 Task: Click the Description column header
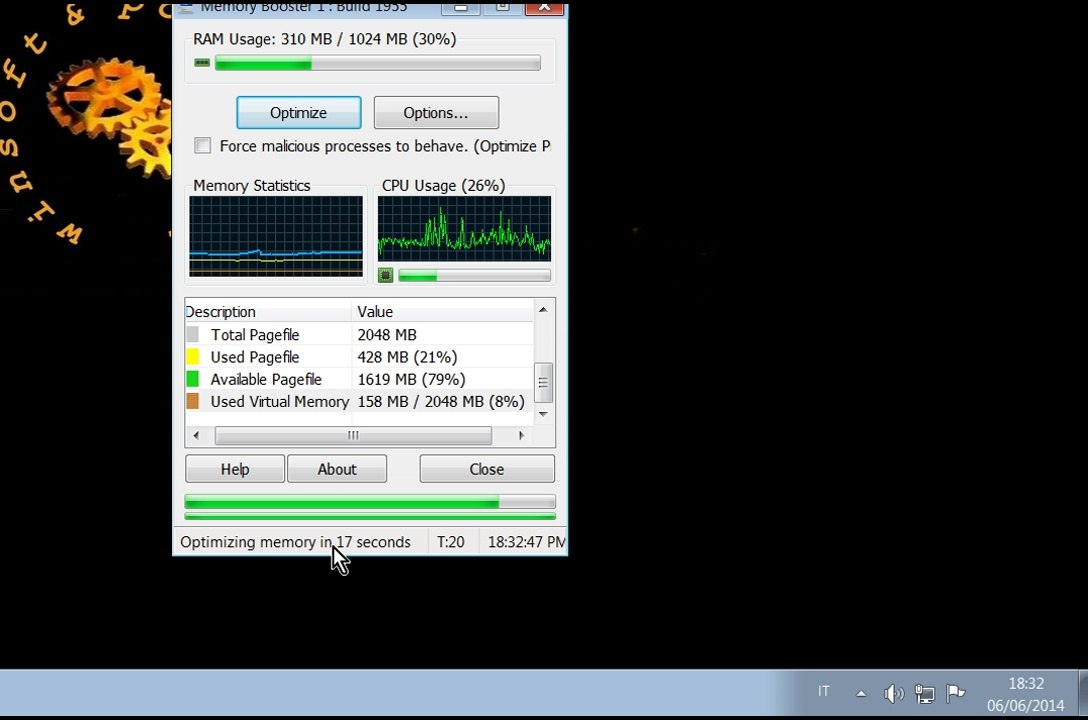(269, 311)
